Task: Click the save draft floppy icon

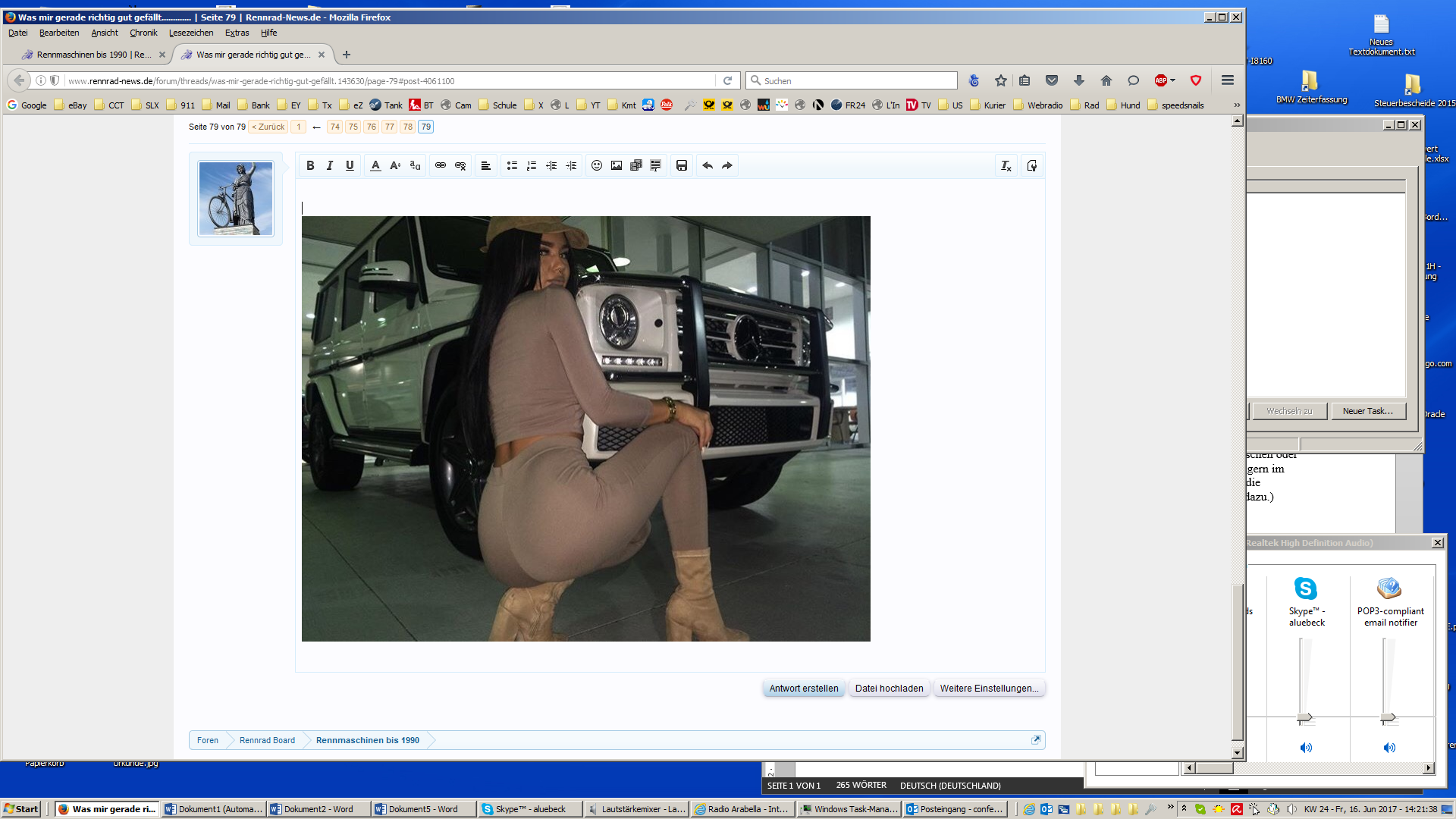Action: (x=682, y=165)
